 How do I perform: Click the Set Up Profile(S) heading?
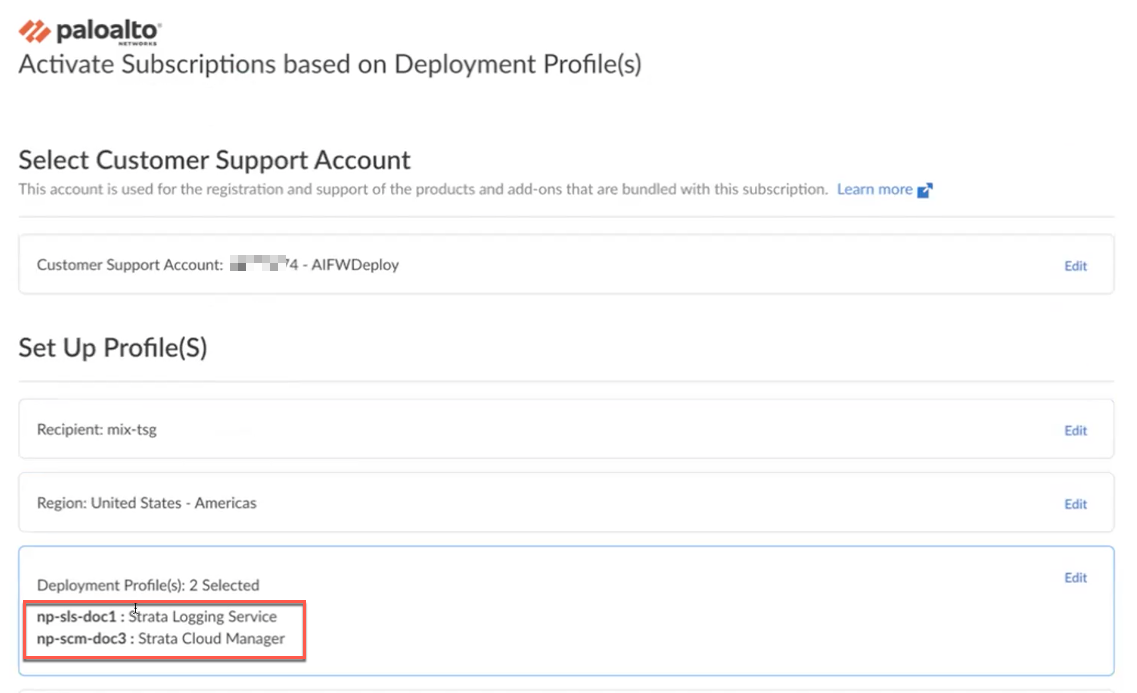(112, 348)
